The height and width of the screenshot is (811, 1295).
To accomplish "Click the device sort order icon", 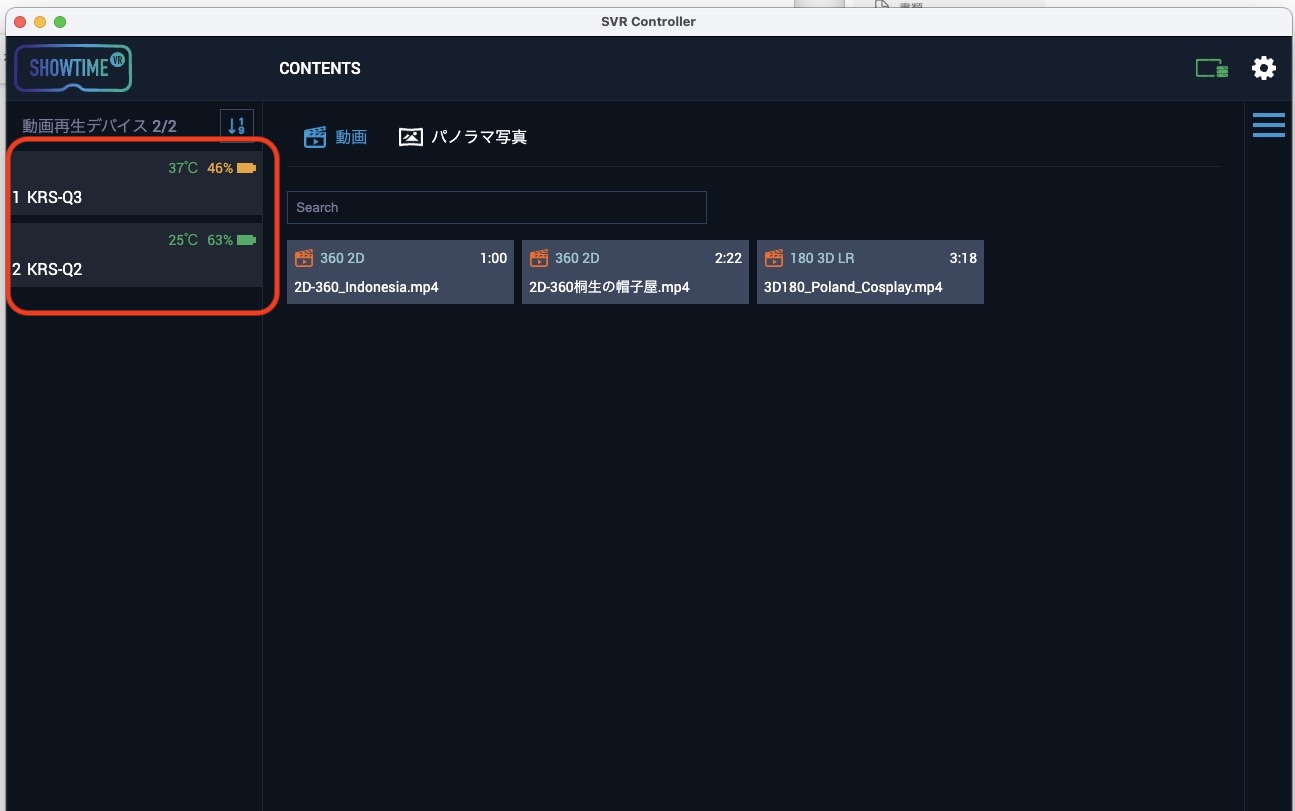I will pyautogui.click(x=236, y=126).
